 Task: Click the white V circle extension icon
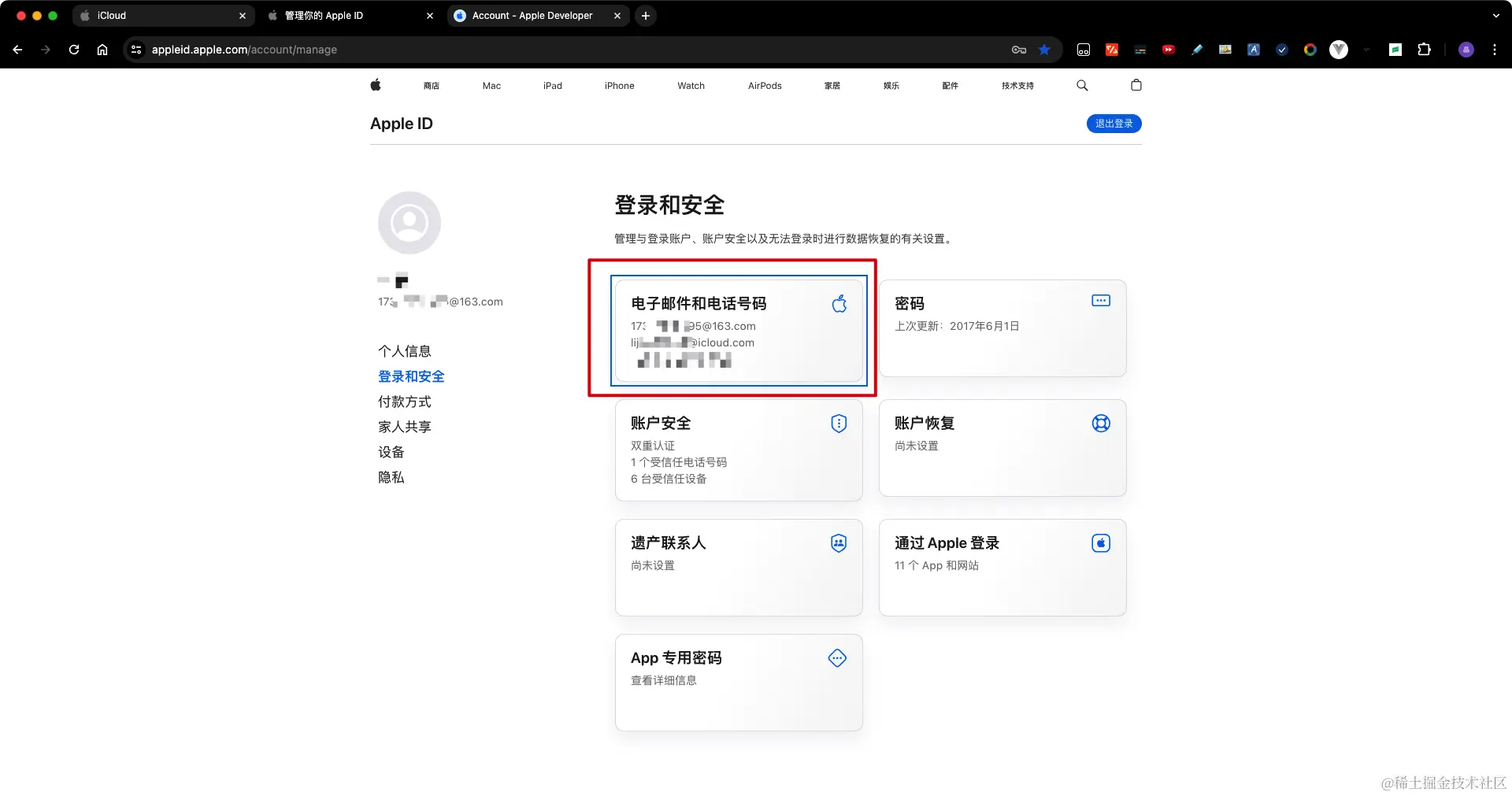[1339, 50]
